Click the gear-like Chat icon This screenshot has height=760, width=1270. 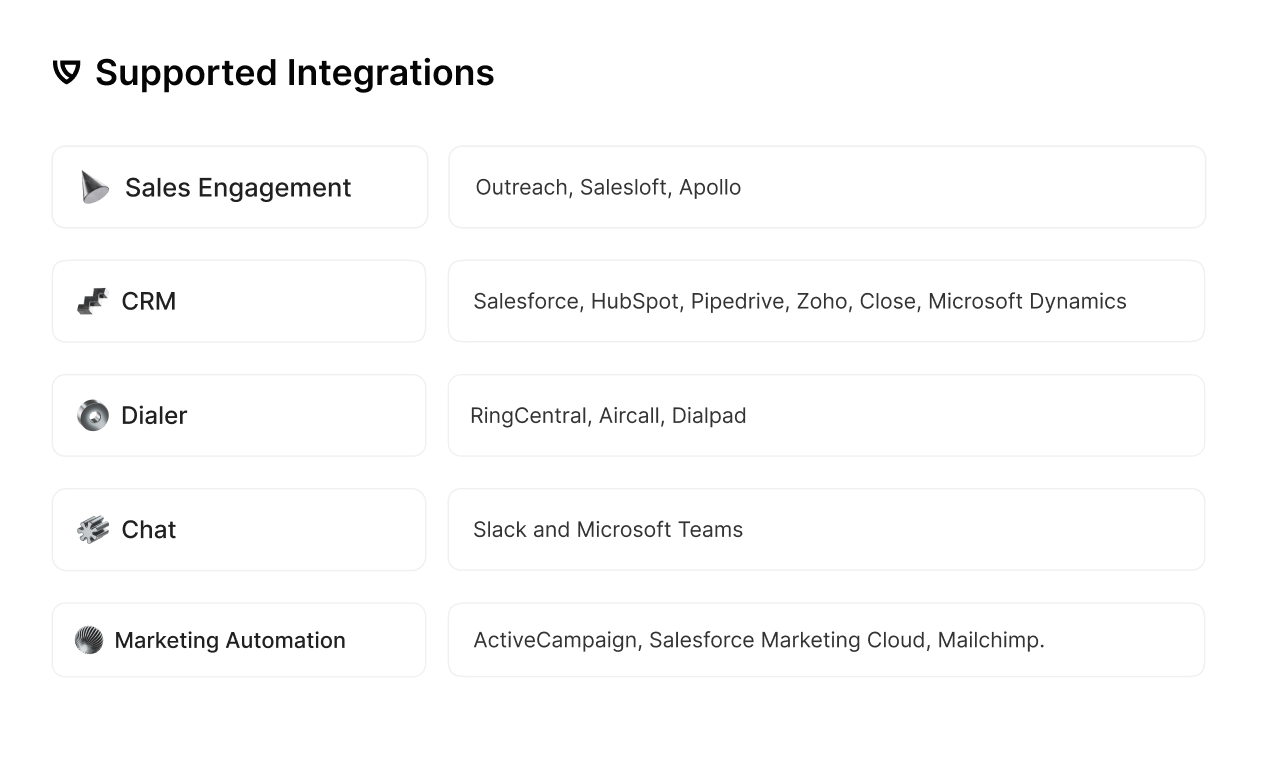[93, 529]
